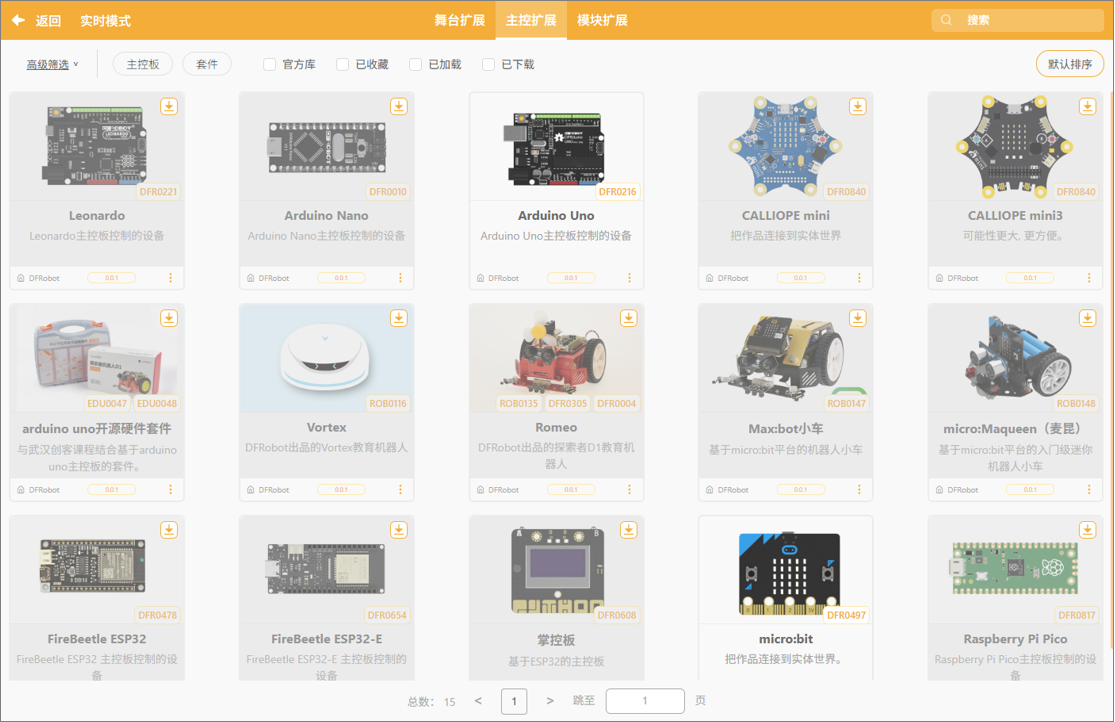The image size is (1115, 722).
Task: Filter by 套件 kit button
Action: 207,64
